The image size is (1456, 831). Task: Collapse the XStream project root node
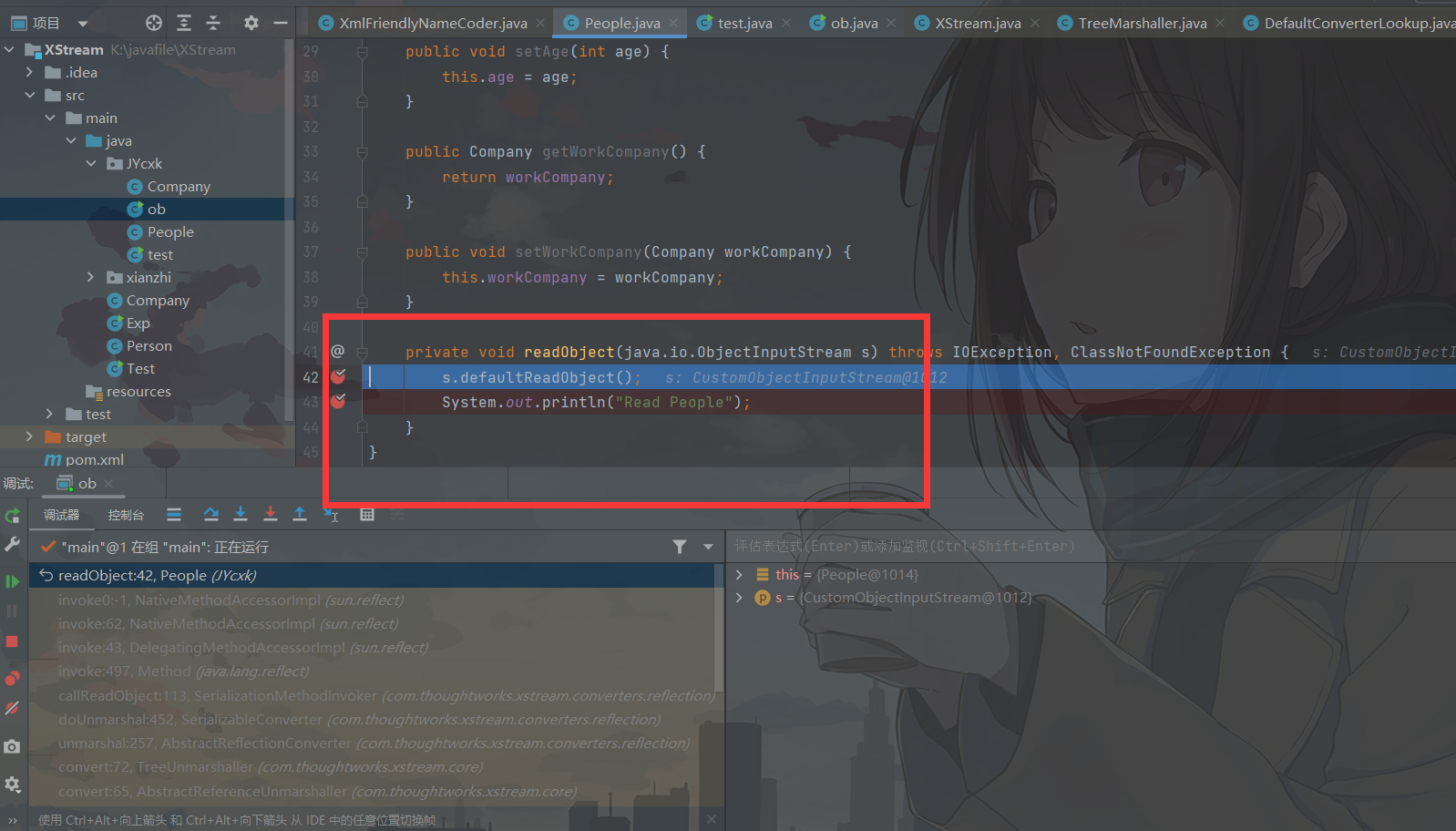coord(10,50)
